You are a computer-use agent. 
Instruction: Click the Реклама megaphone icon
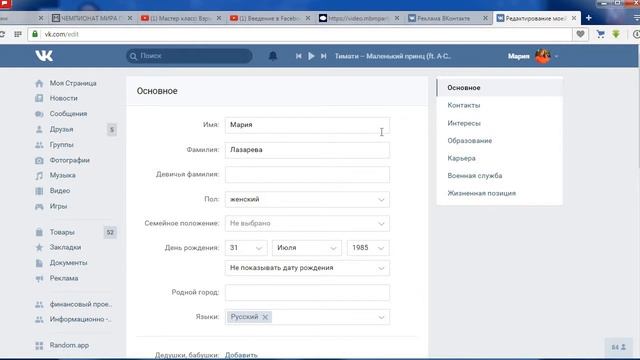[x=39, y=278]
